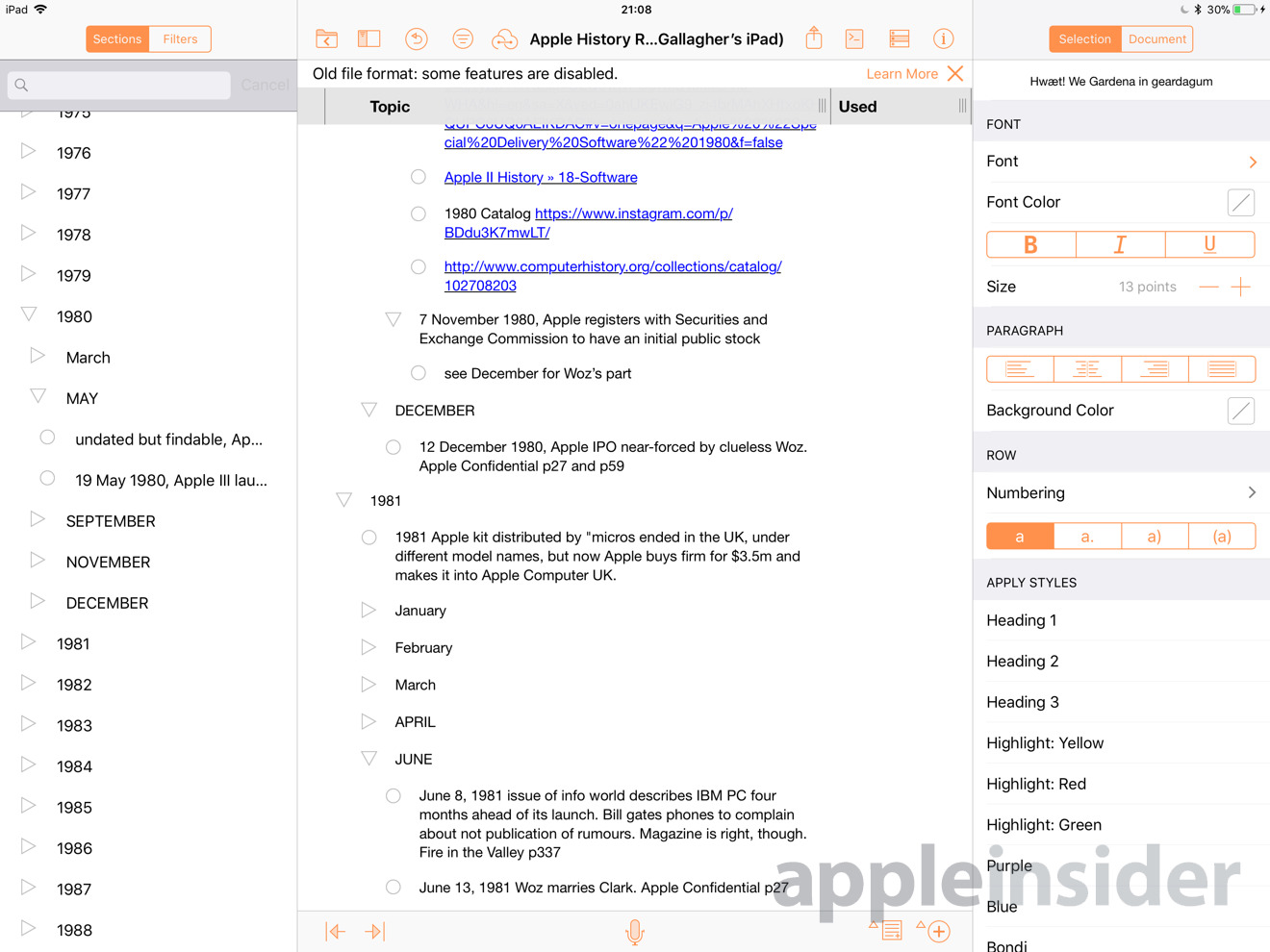
Task: Open Font Color swatch
Action: [1241, 203]
